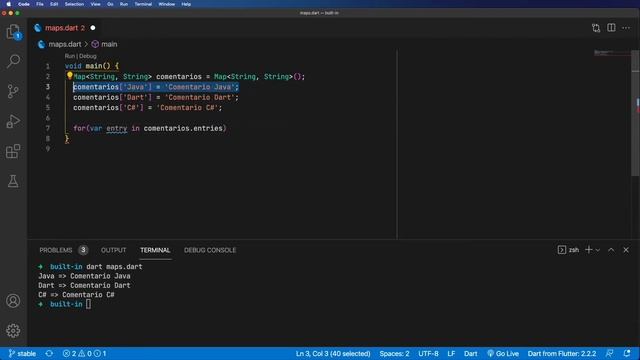The image size is (640, 360).
Task: Open the Help menu
Action: [x=186, y=4]
